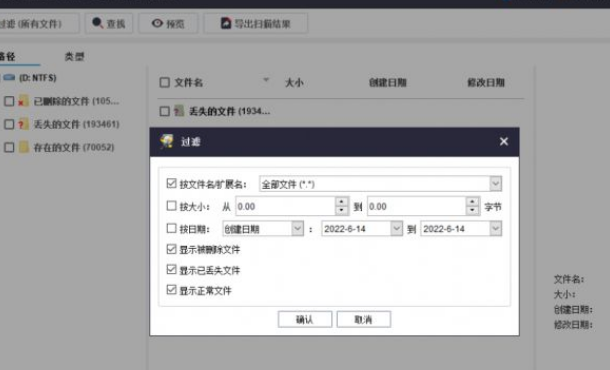
Task: Check the 丢失的文件 row checkbox in list
Action: pyautogui.click(x=165, y=111)
